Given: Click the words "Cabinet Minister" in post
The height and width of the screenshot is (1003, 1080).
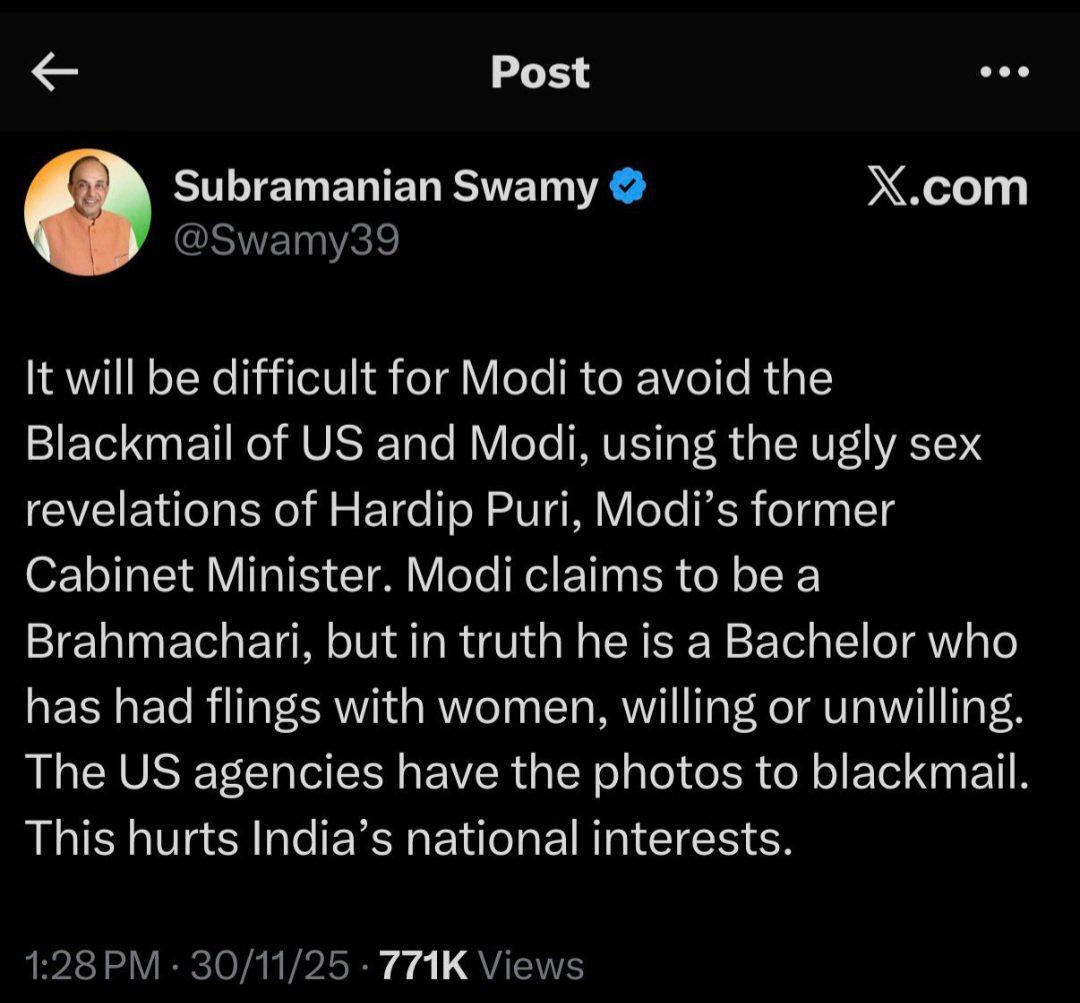Looking at the screenshot, I should click(213, 575).
